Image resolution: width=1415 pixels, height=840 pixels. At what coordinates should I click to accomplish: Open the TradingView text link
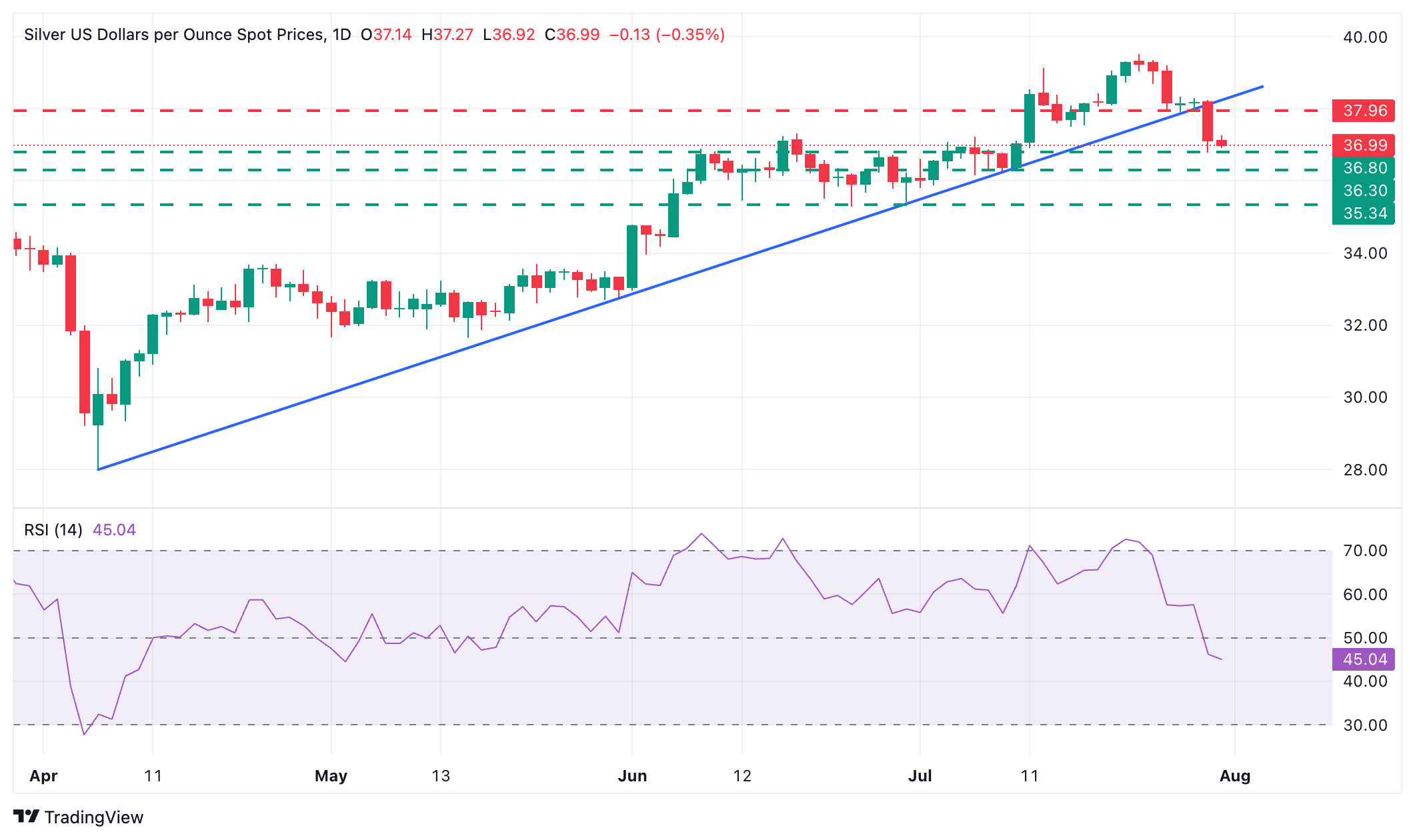point(94,817)
